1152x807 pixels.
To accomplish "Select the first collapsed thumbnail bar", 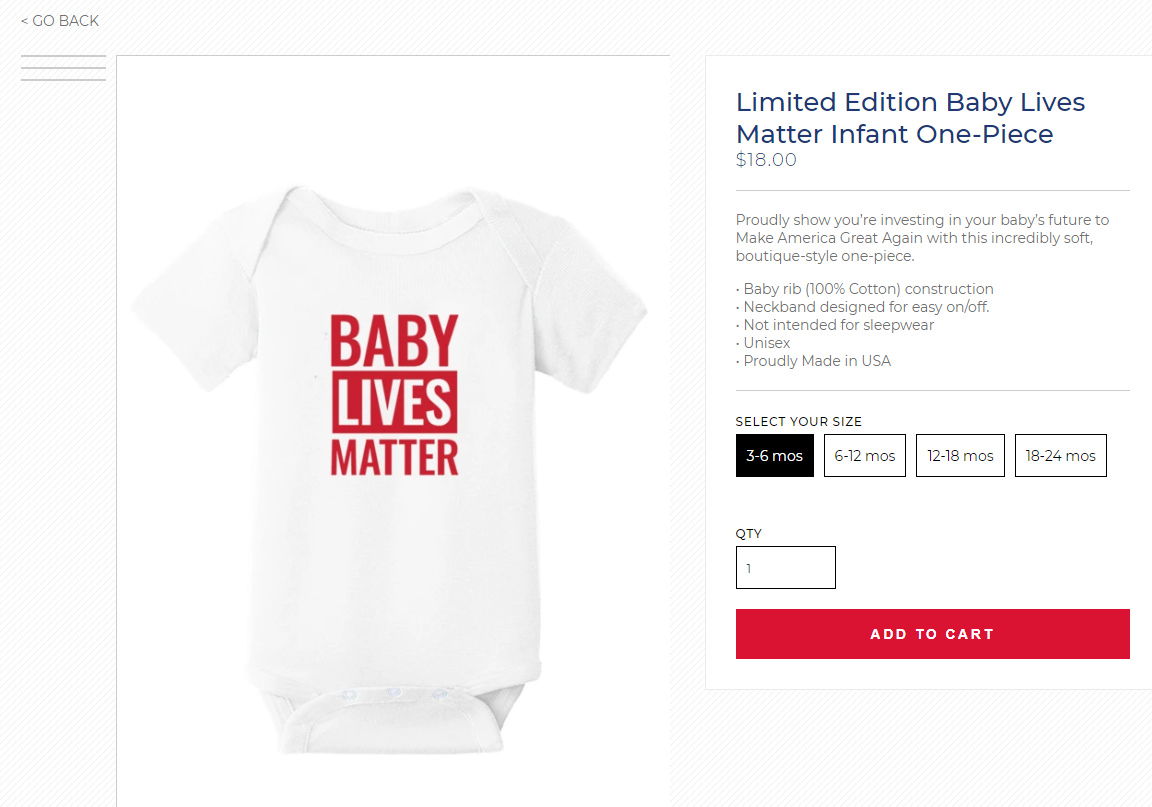I will tap(63, 56).
